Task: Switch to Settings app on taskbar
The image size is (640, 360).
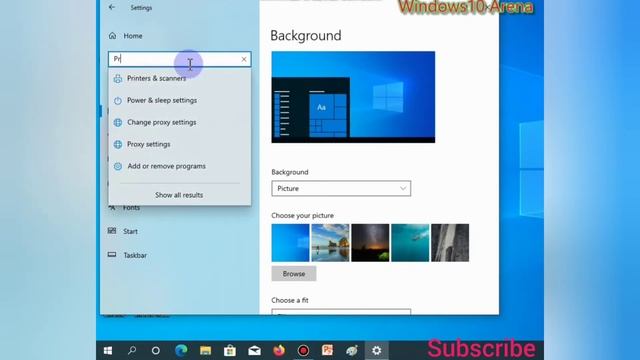Action: [x=376, y=351]
